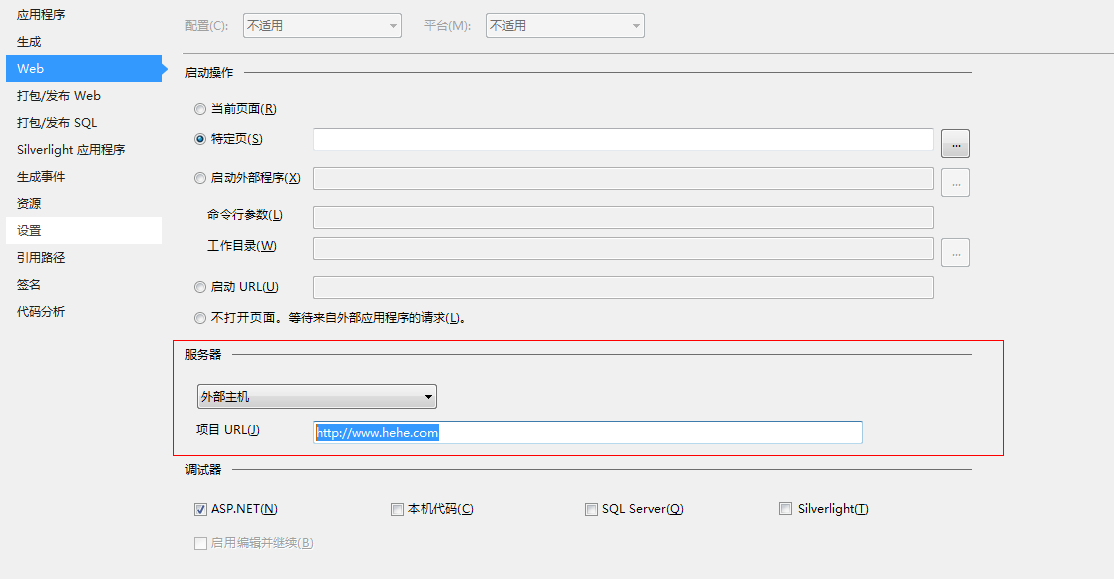This screenshot has height=579, width=1114.
Task: Open the 配置 dropdown
Action: click(323, 26)
